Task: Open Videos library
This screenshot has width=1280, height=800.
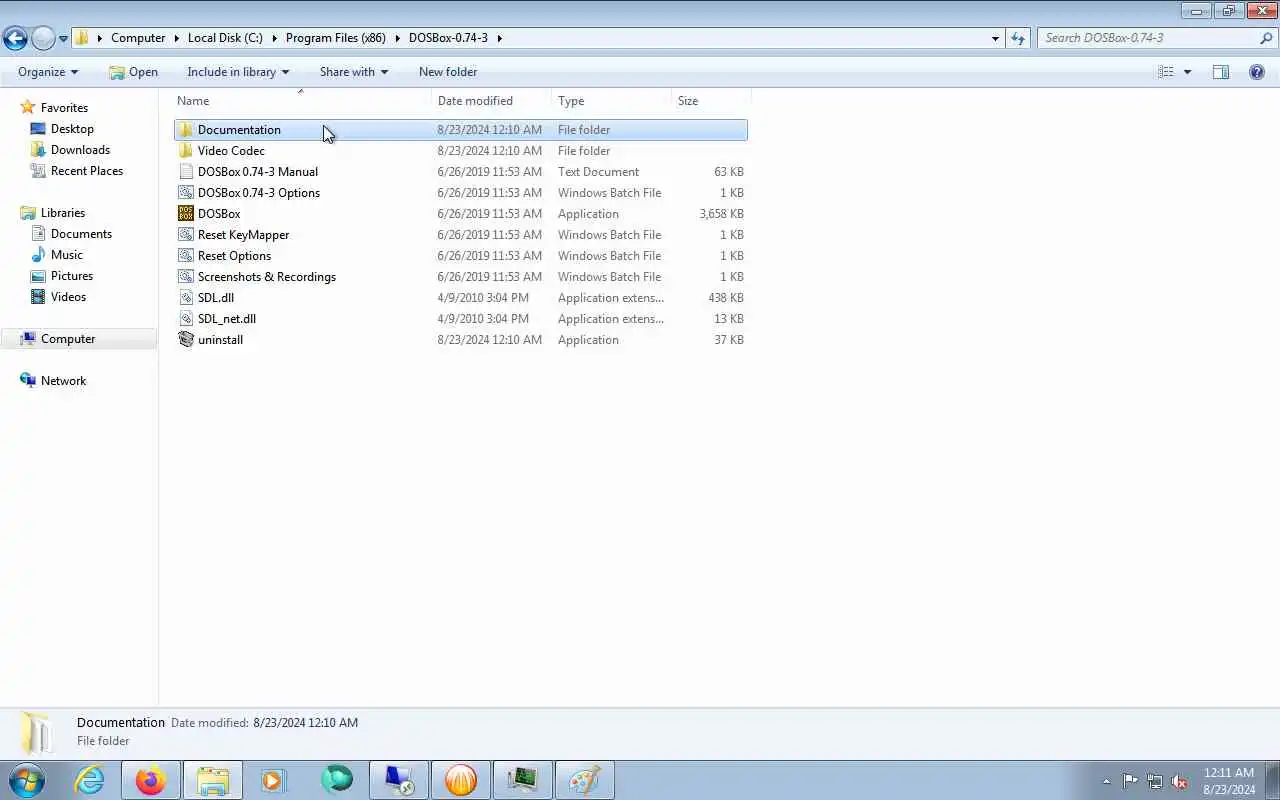Action: pos(68,297)
